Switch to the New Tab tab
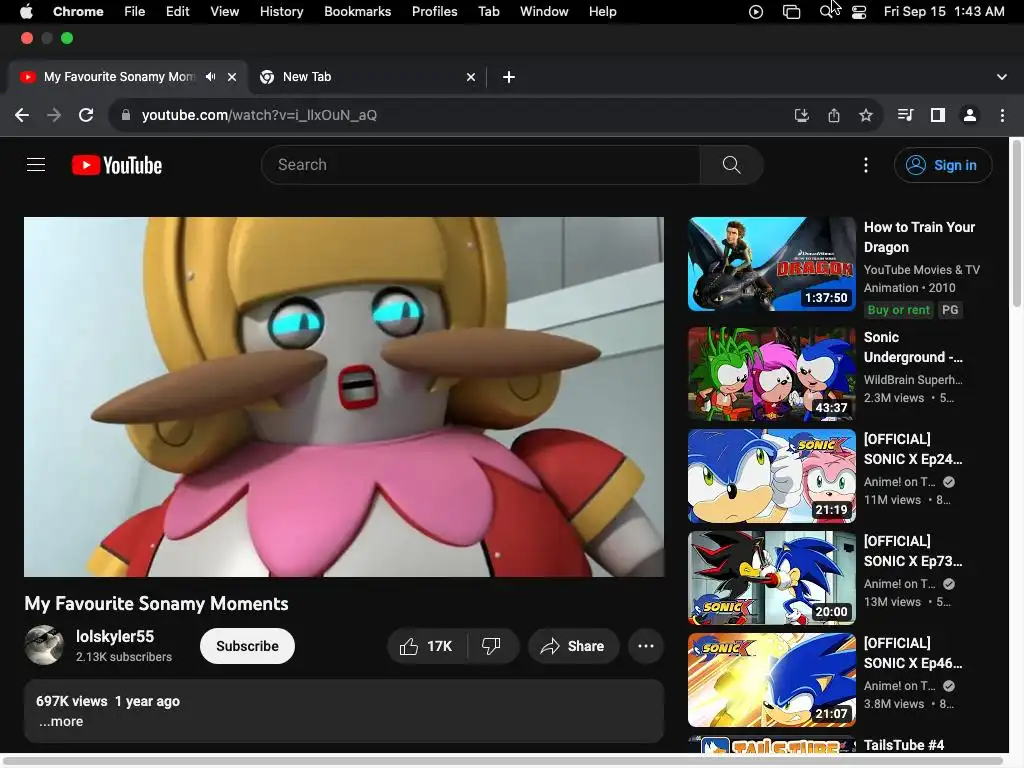This screenshot has height=768, width=1024. point(366,77)
